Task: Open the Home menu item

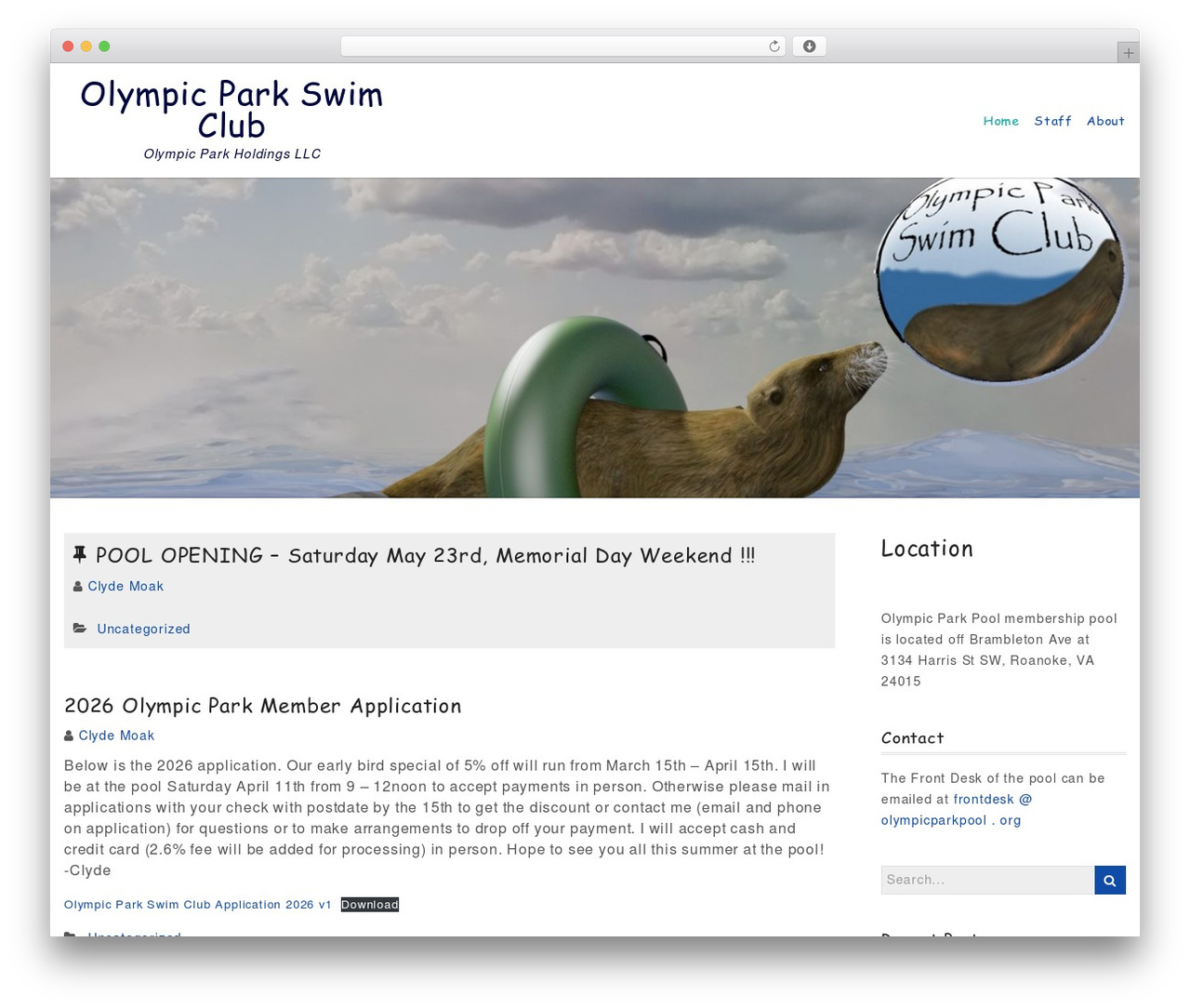Action: [x=1000, y=121]
